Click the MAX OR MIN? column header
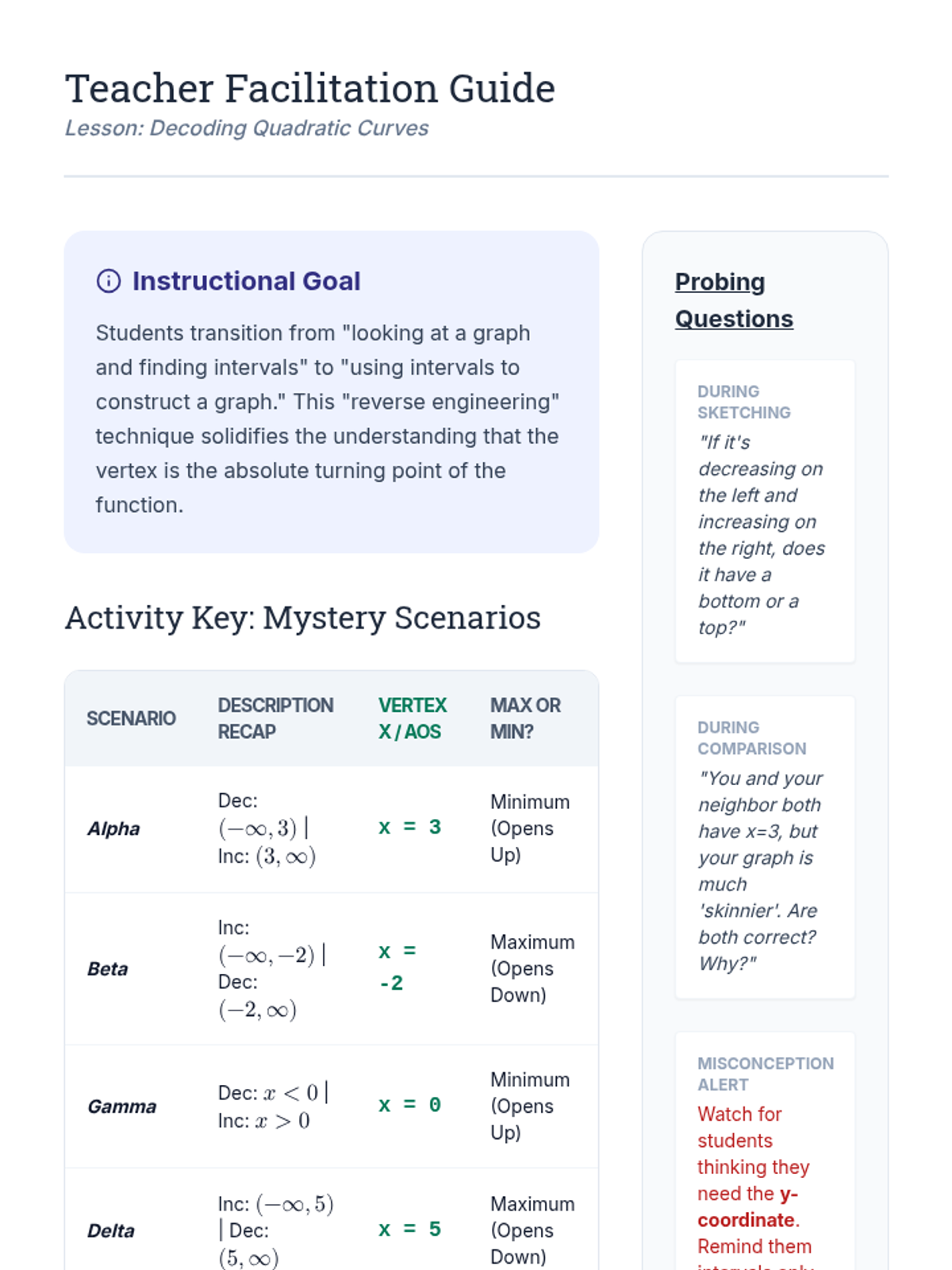Screen dimensions: 952x1270 [x=525, y=718]
